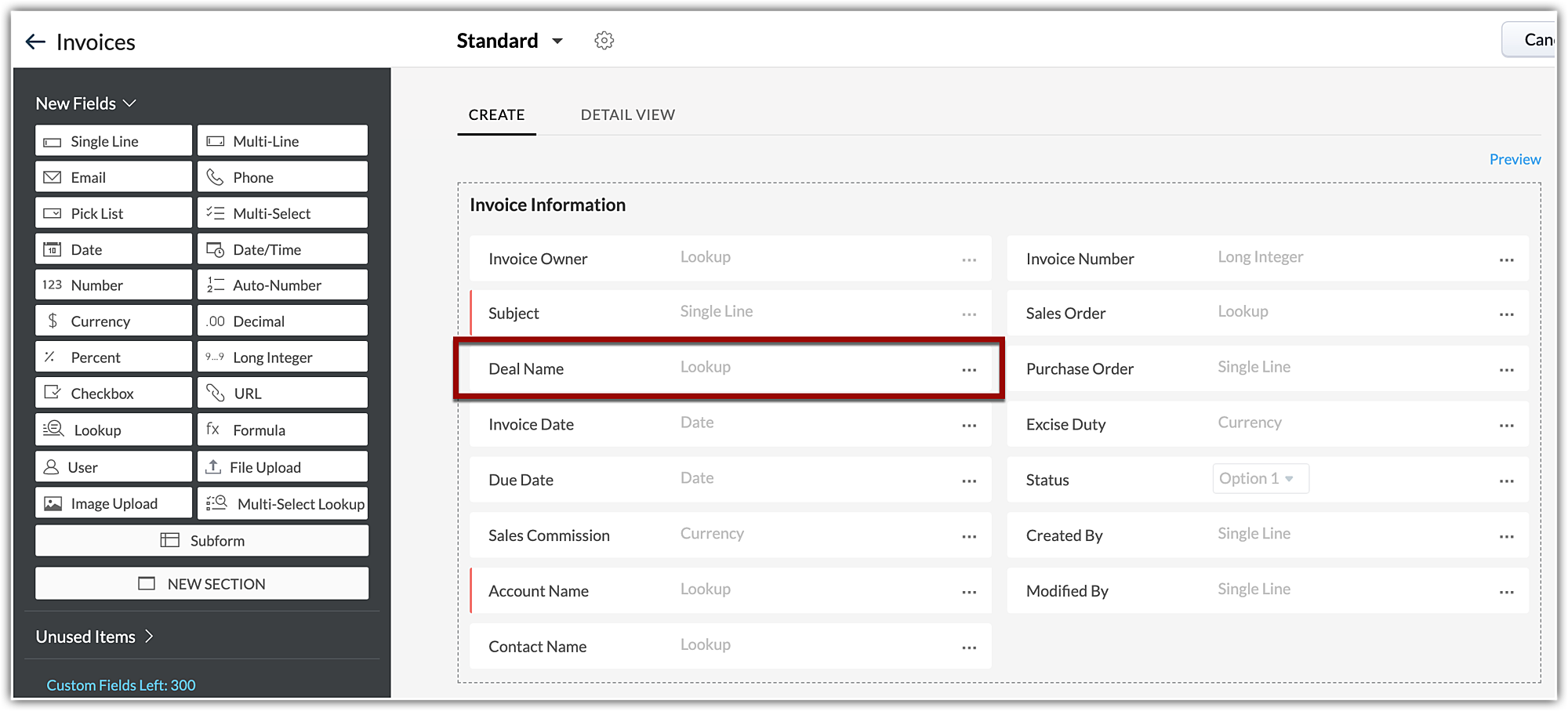
Task: Pick the Formula field type
Action: (x=282, y=430)
